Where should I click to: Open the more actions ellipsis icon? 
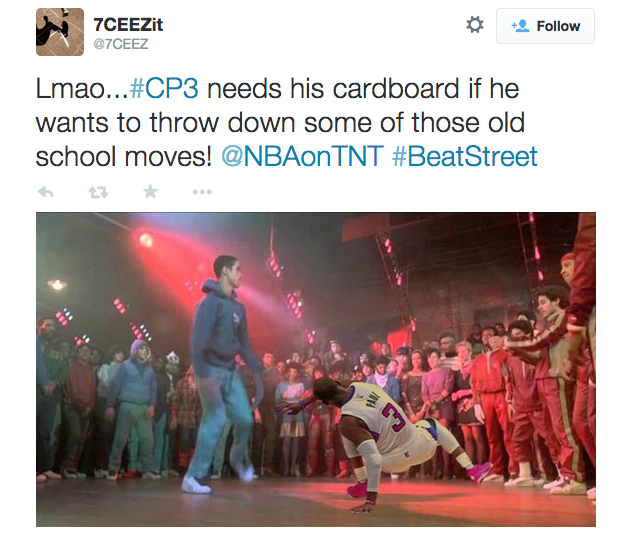(202, 192)
